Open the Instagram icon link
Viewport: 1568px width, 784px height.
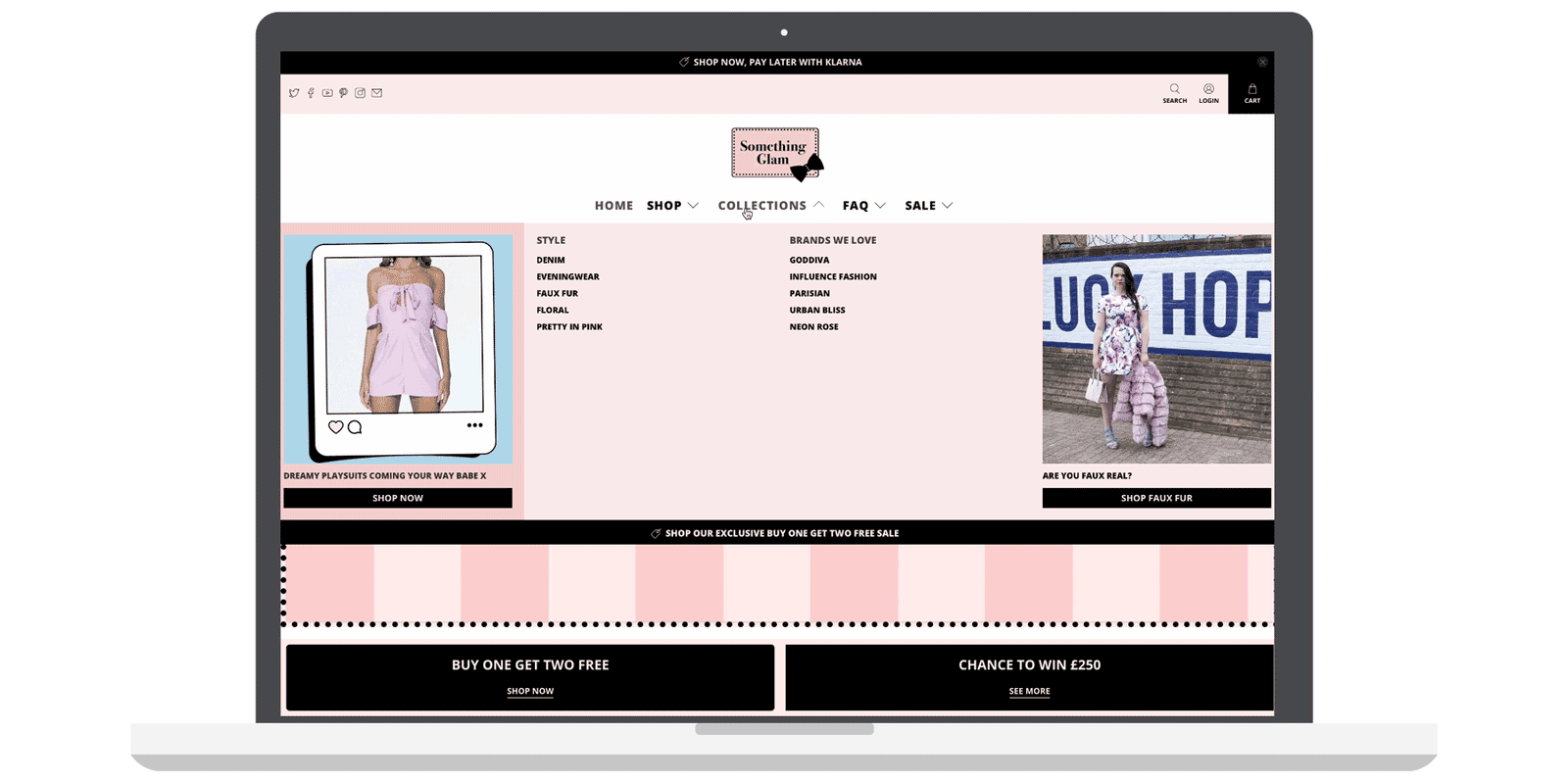(360, 93)
